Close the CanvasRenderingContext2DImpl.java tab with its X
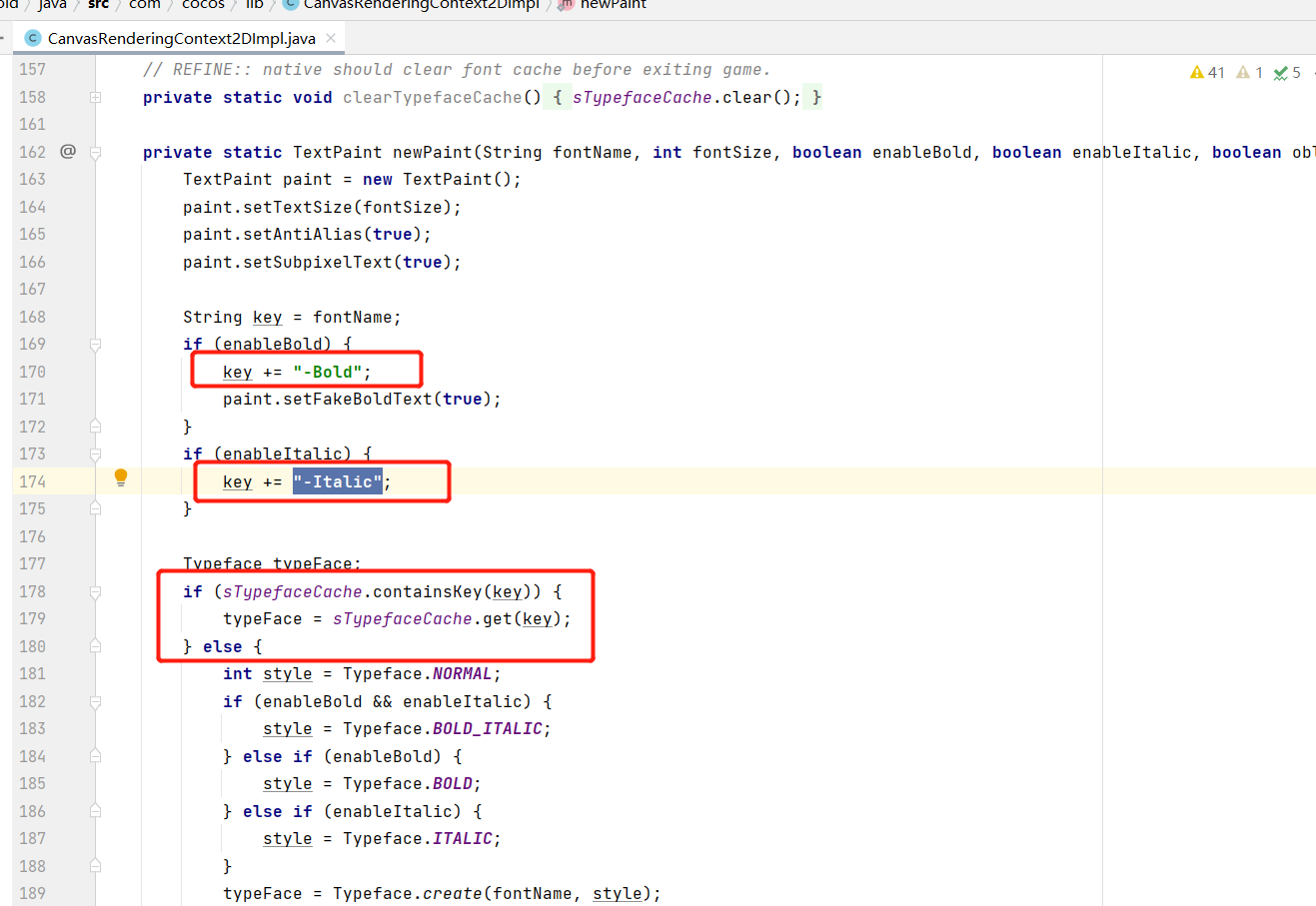 330,37
